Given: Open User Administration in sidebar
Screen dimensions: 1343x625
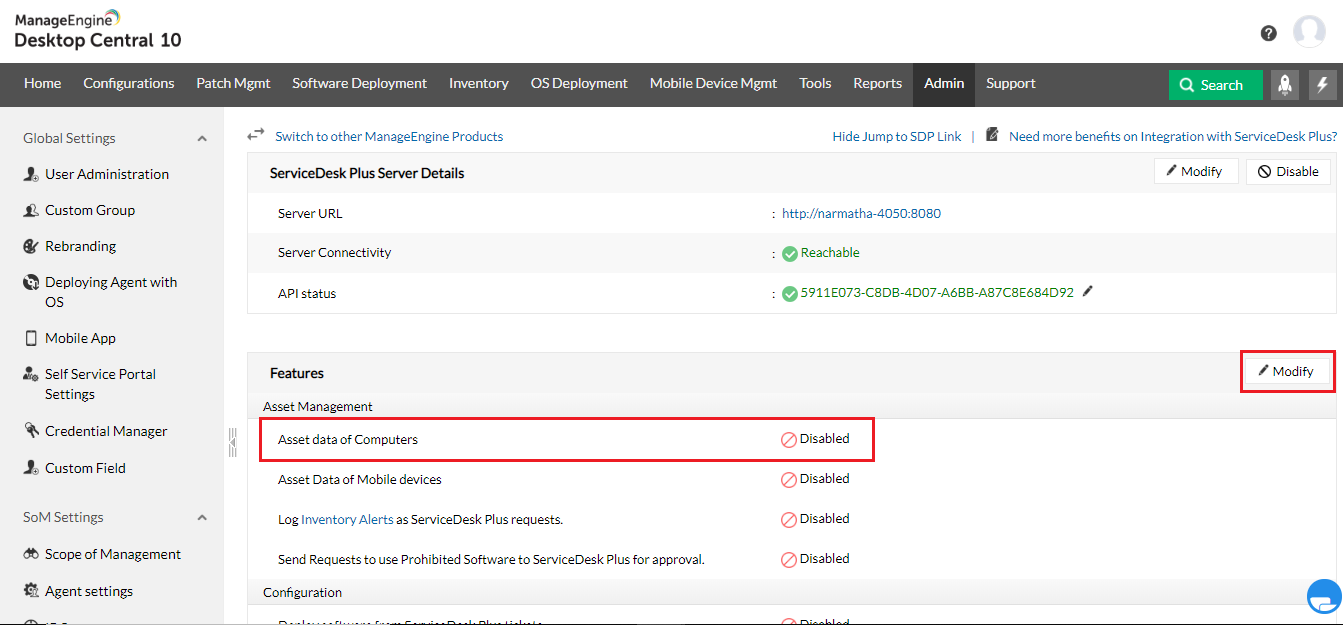Looking at the screenshot, I should (107, 175).
